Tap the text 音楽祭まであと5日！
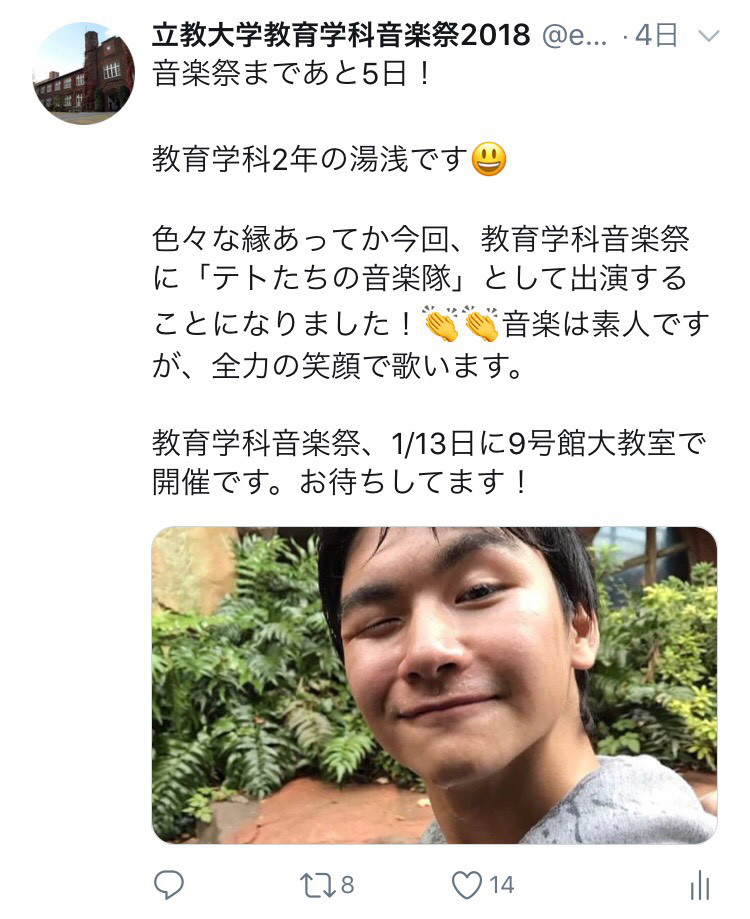 pos(293,75)
